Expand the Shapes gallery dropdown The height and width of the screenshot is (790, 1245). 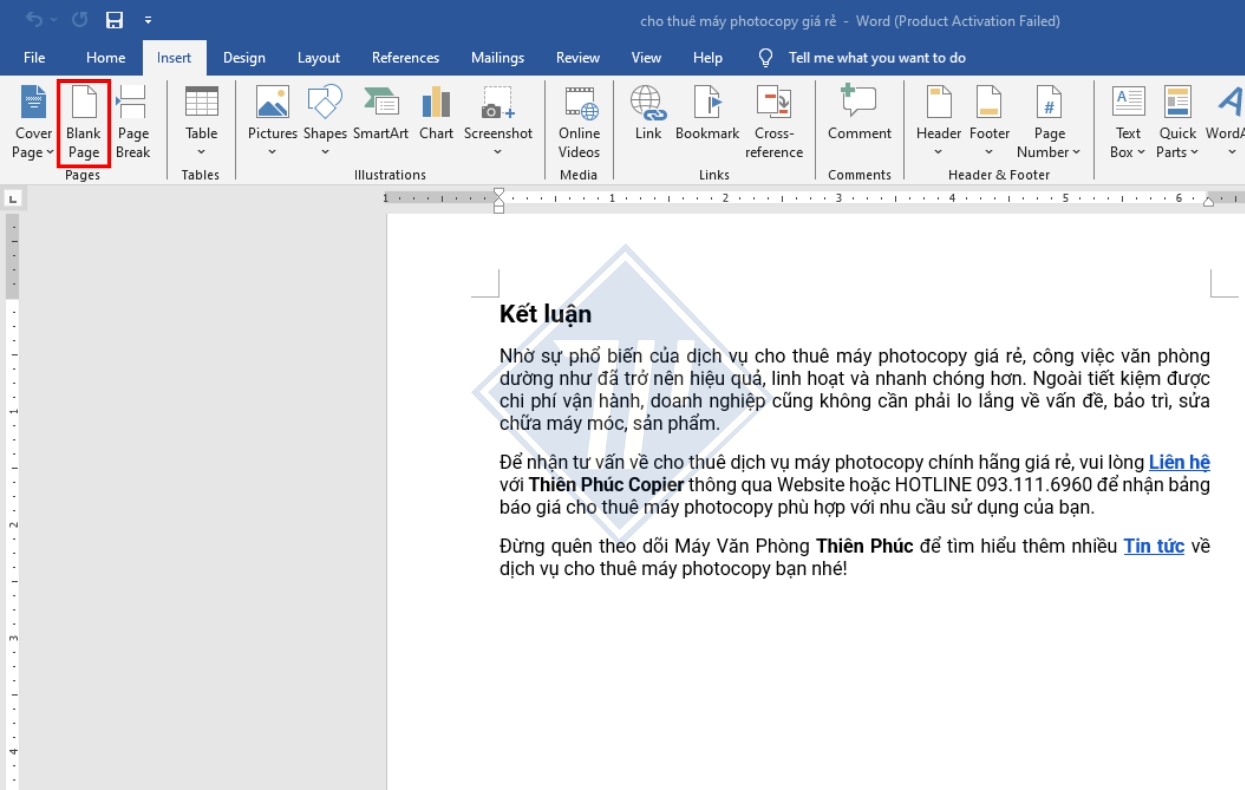coord(325,152)
